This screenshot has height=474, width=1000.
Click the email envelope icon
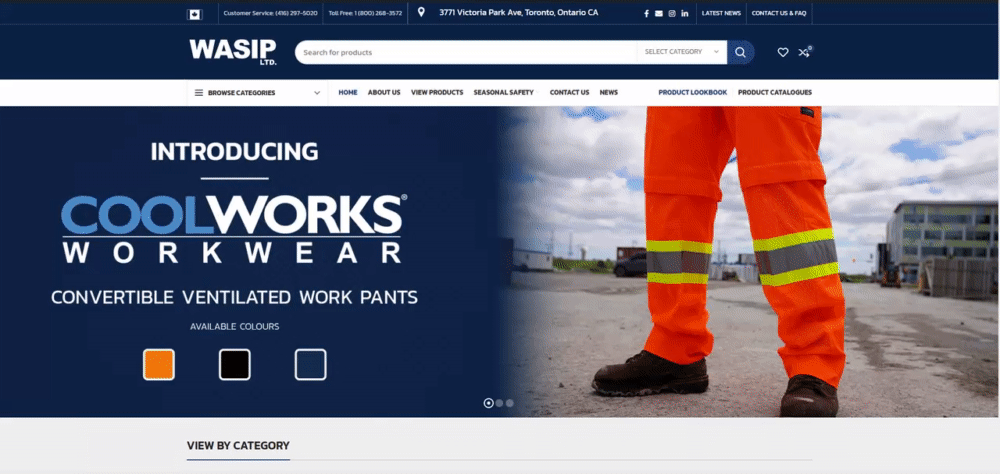pyautogui.click(x=659, y=13)
